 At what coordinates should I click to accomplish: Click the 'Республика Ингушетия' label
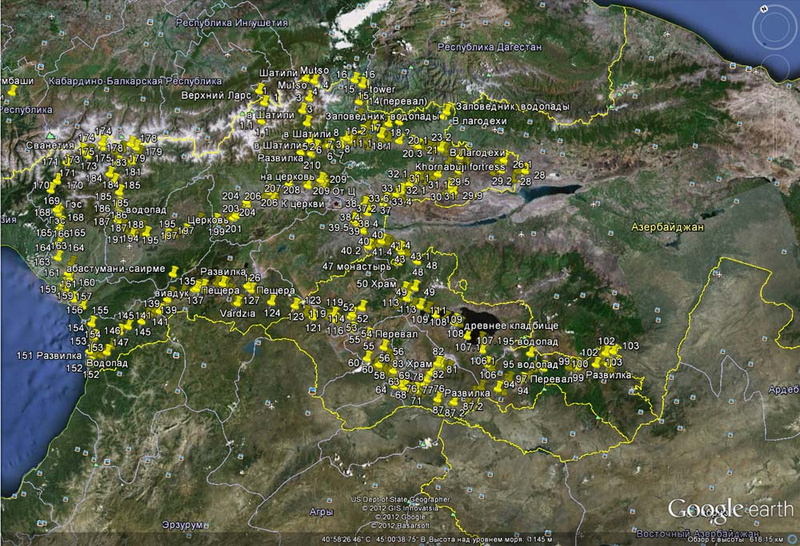(232, 22)
